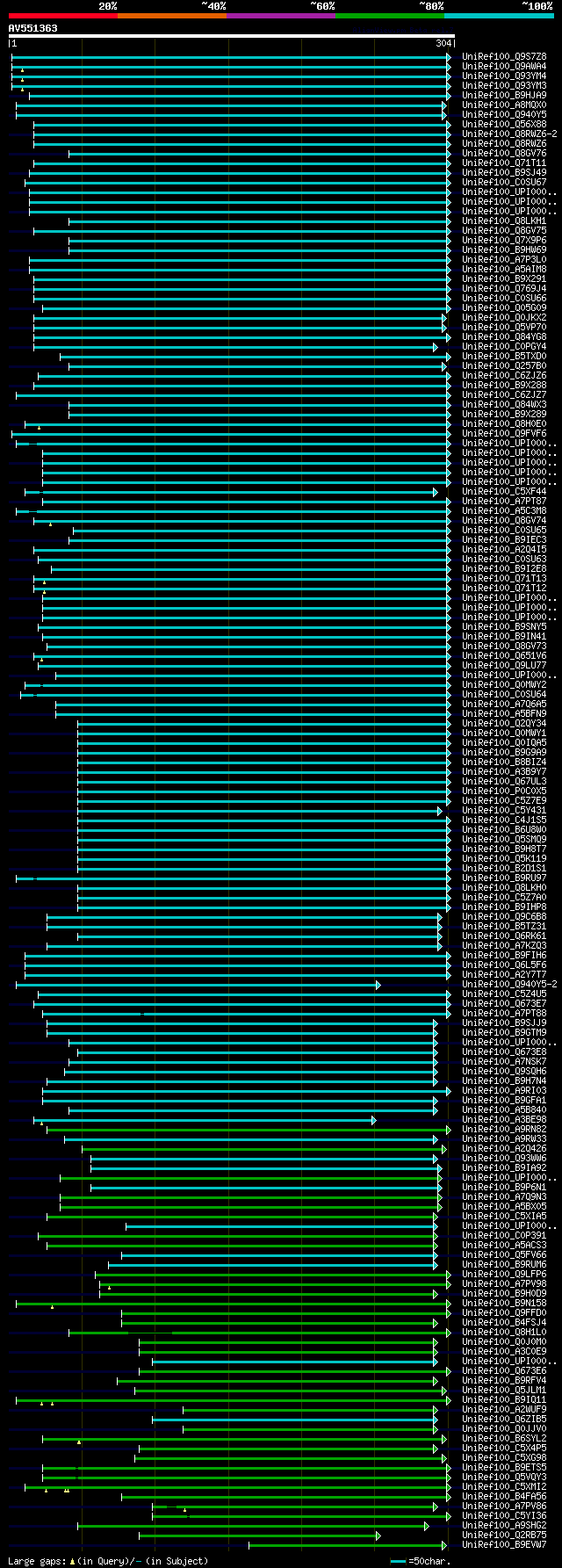Open hit UniRef100_Q8LKH1

tap(504, 220)
